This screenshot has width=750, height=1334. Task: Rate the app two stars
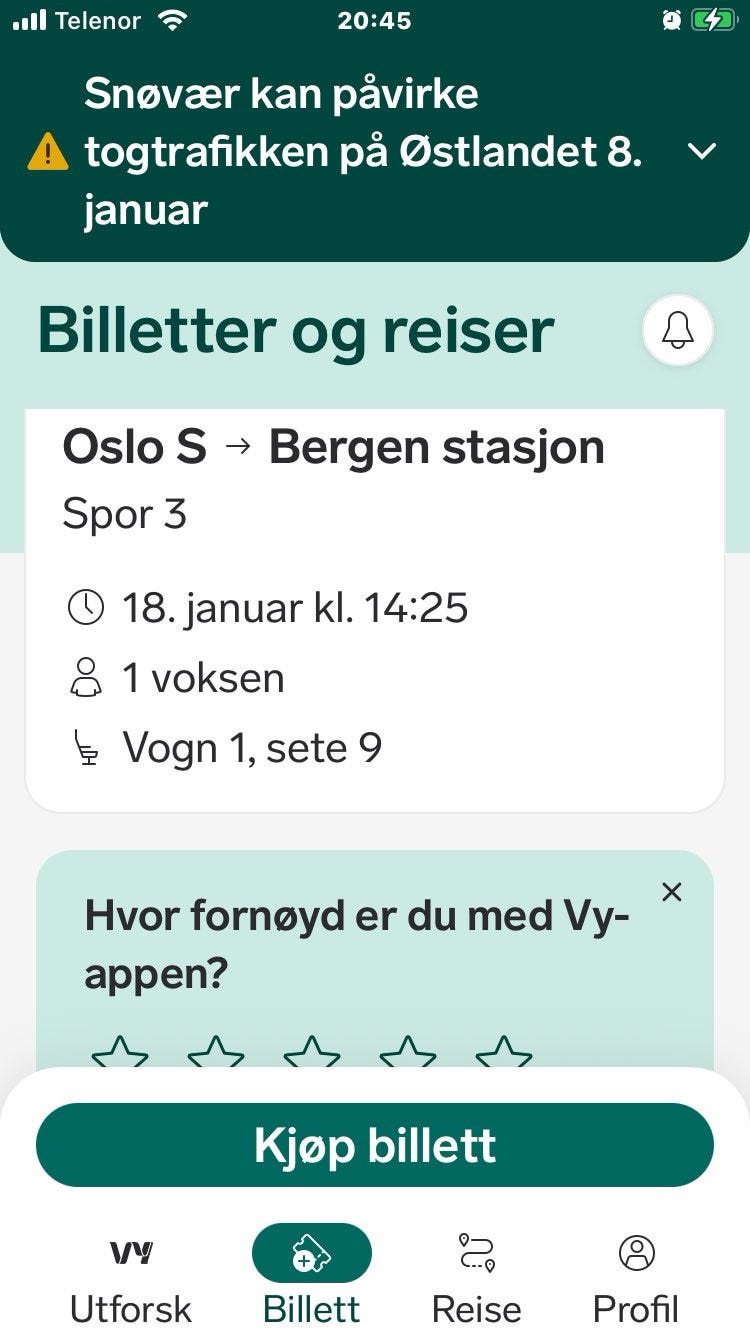(x=216, y=1053)
